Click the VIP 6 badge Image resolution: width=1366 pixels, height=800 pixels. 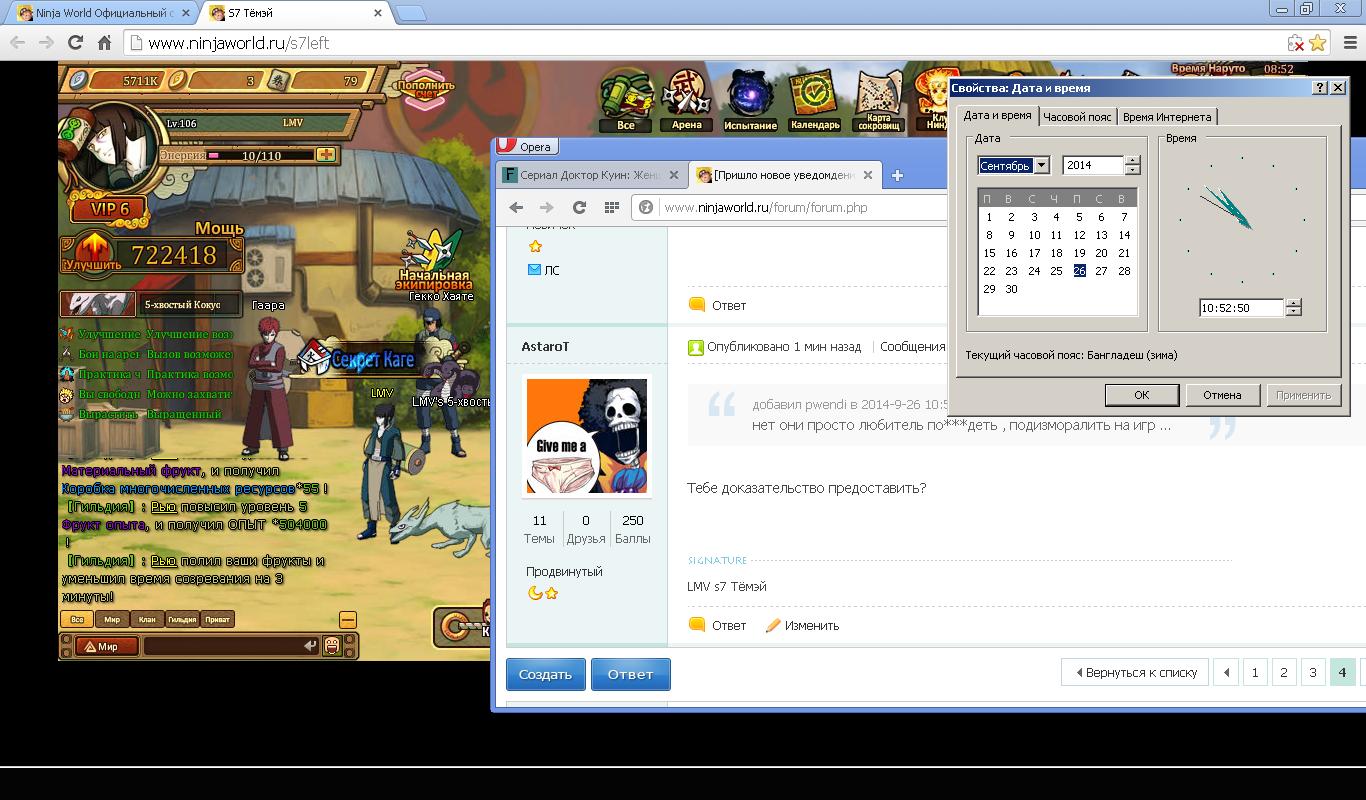(x=107, y=209)
